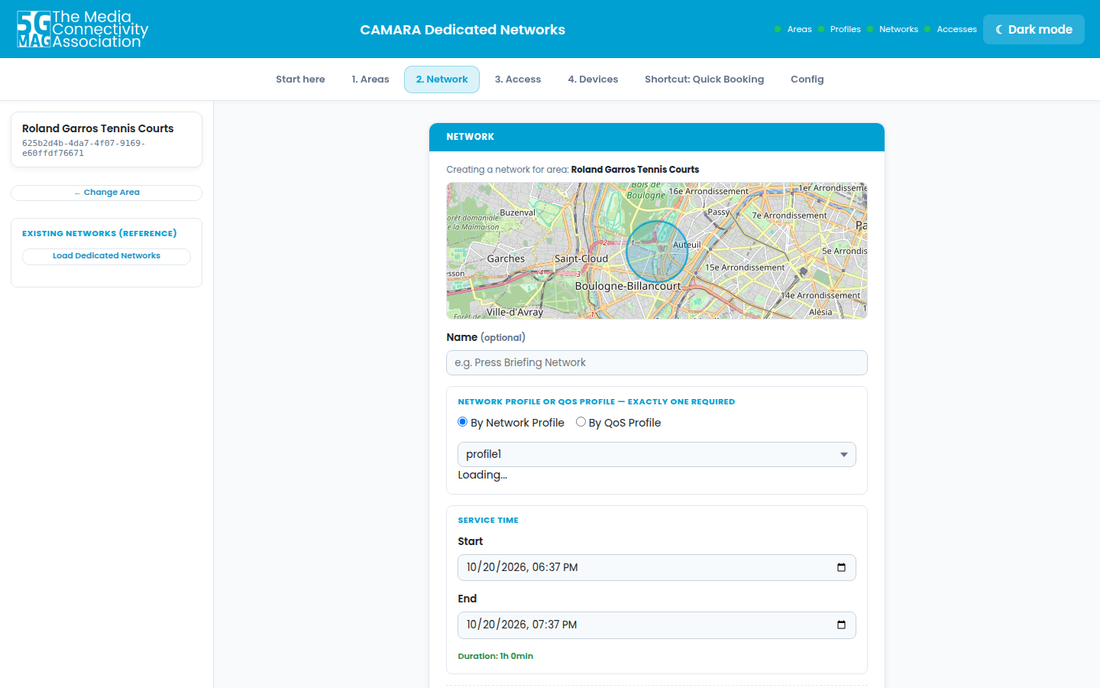The height and width of the screenshot is (688, 1100).
Task: Click Load Dedicated Networks button
Action: click(107, 256)
